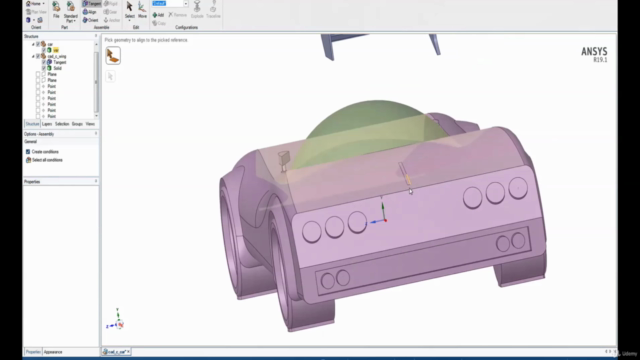Click the Select all conditions icon

28,160
